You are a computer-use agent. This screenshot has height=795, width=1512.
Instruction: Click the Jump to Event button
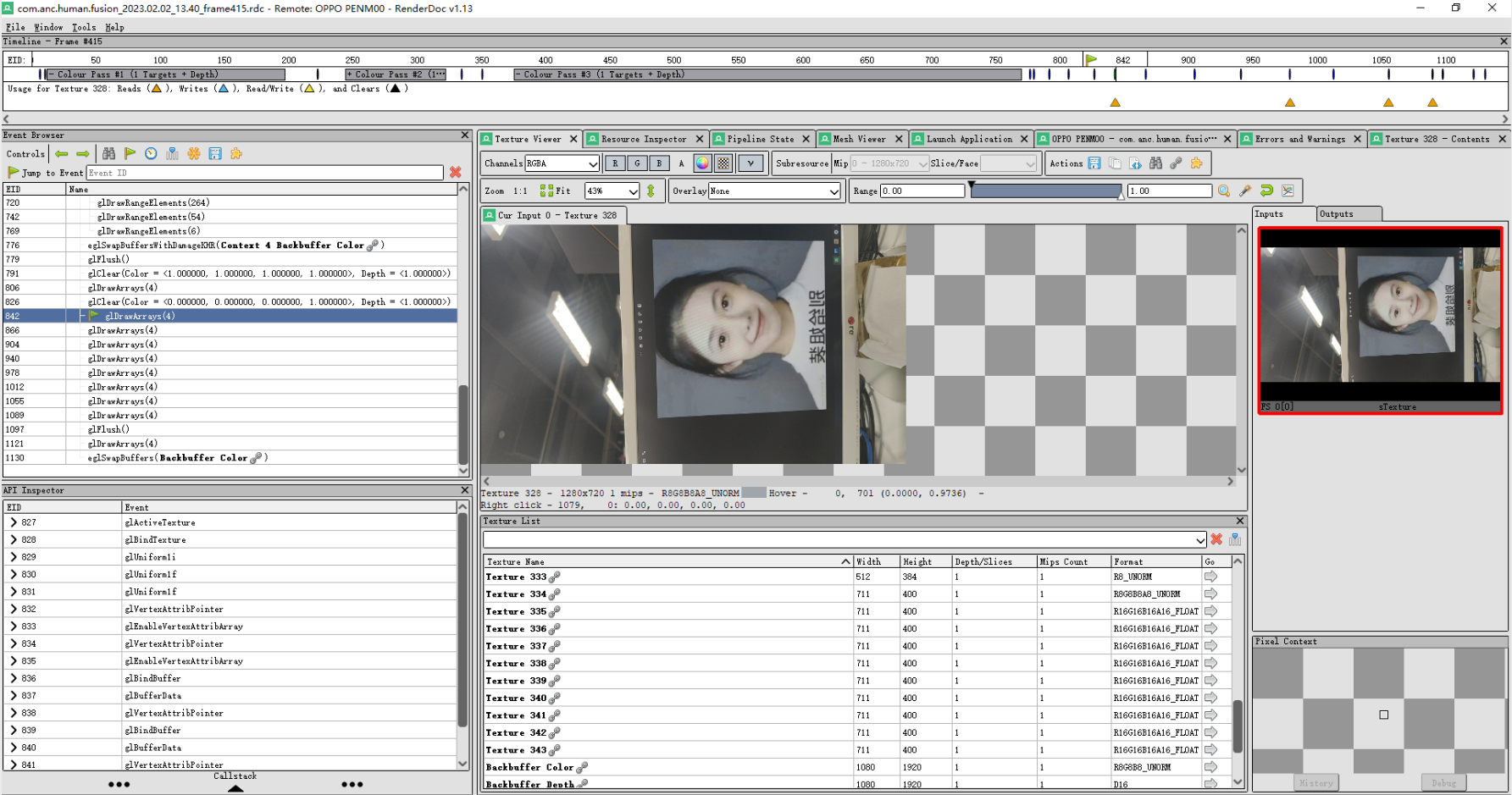(x=45, y=172)
